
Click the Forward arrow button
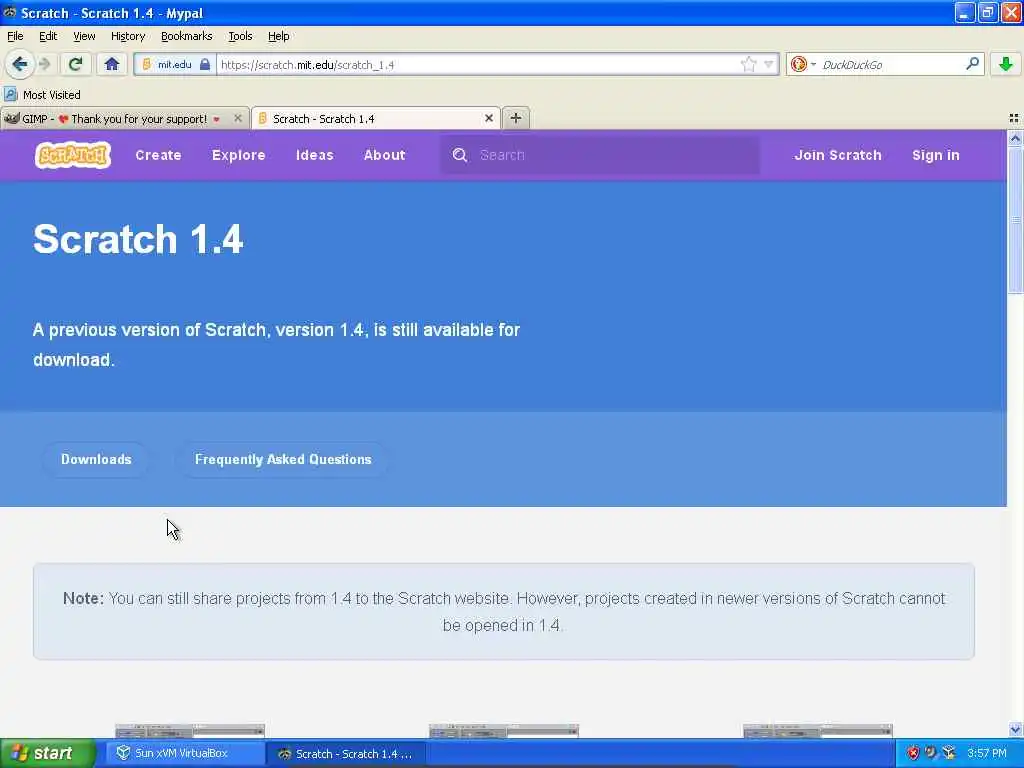pos(44,64)
